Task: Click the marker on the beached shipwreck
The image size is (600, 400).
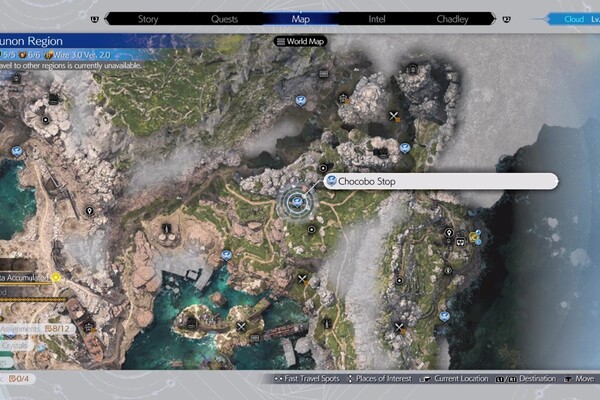Action: pos(89,328)
